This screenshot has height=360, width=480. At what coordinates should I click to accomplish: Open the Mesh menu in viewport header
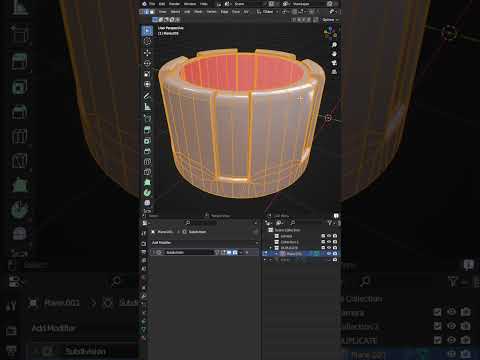point(198,12)
